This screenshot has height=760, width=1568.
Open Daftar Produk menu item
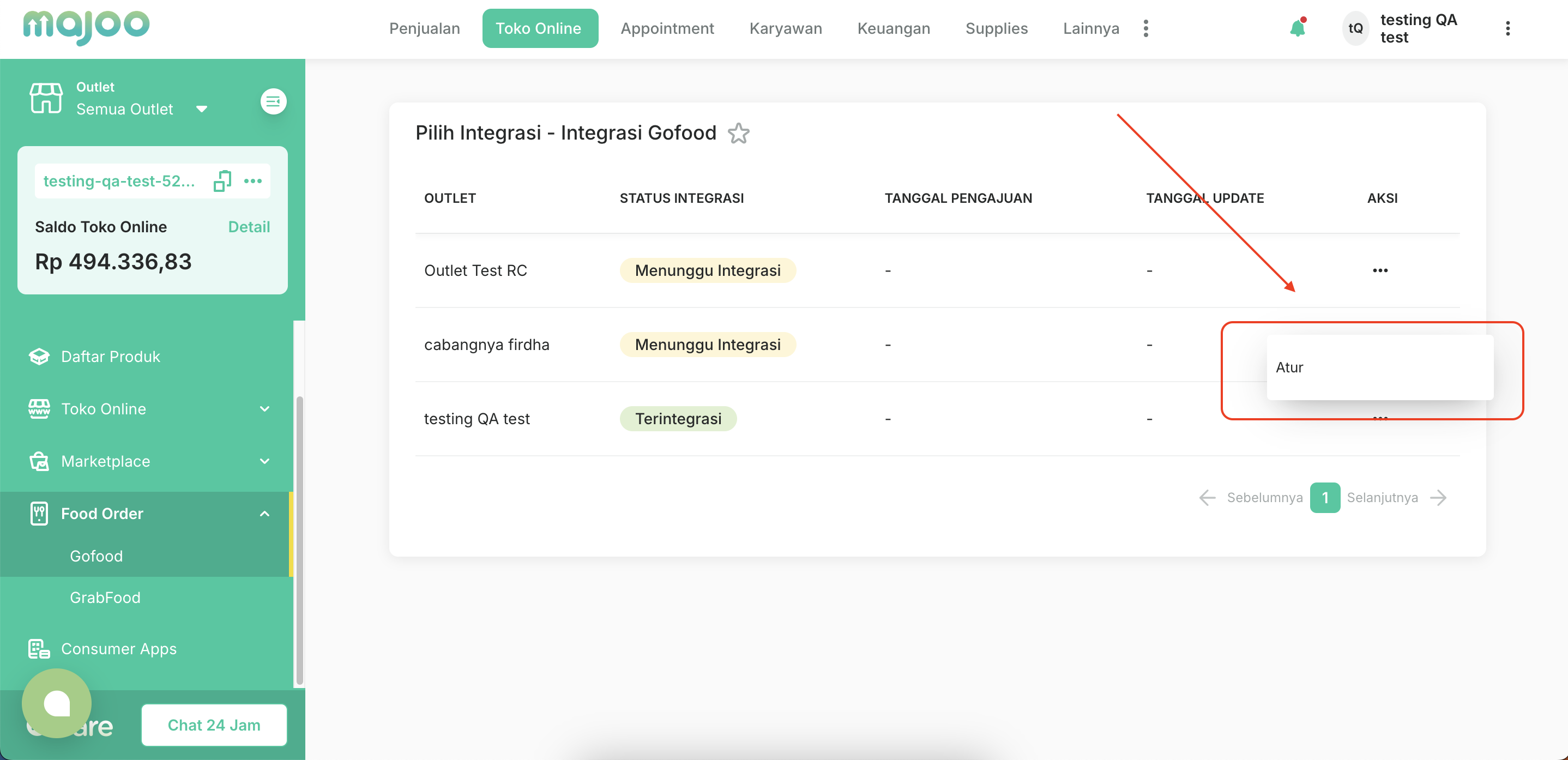pos(110,357)
